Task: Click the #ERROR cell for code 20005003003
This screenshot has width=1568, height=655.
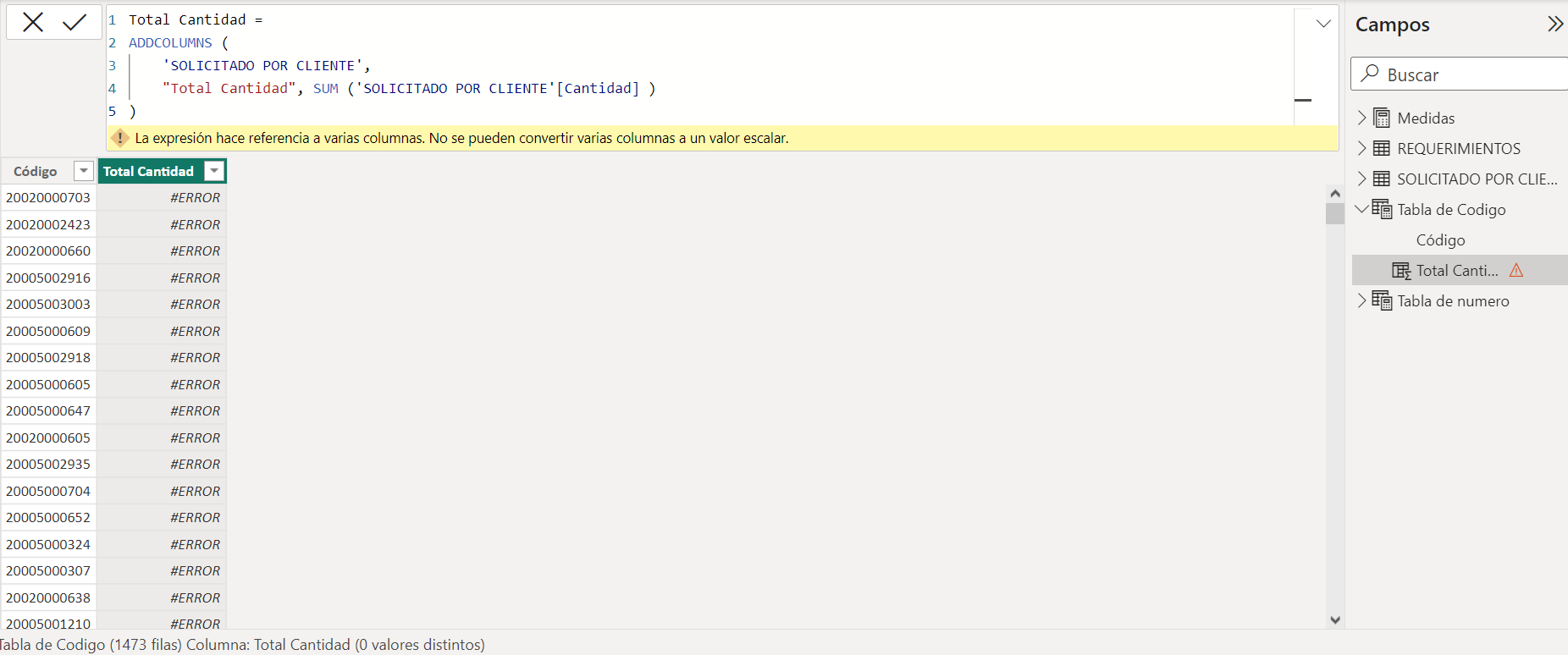Action: (162, 304)
